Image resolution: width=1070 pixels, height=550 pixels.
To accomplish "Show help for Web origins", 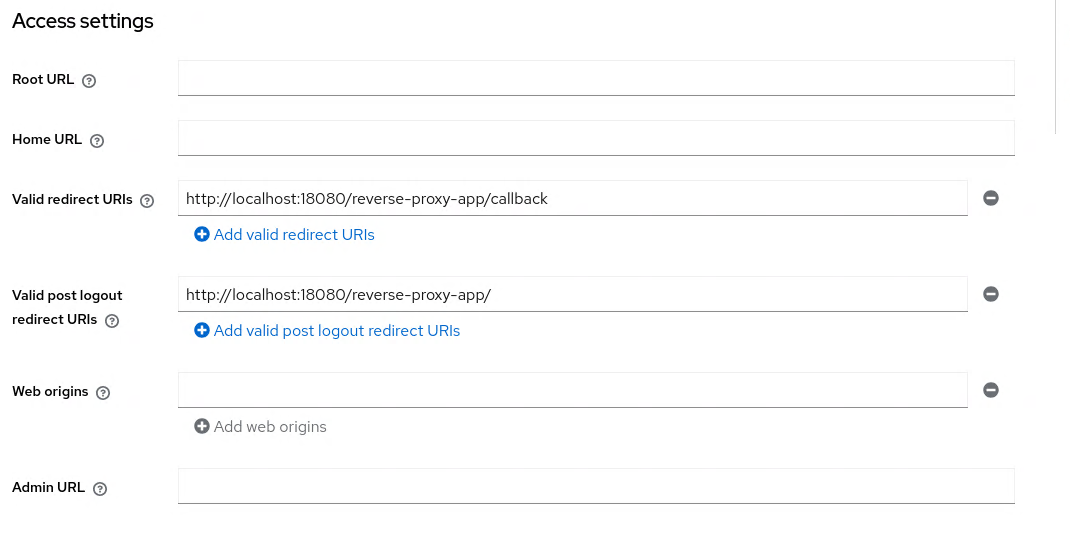I will click(104, 393).
